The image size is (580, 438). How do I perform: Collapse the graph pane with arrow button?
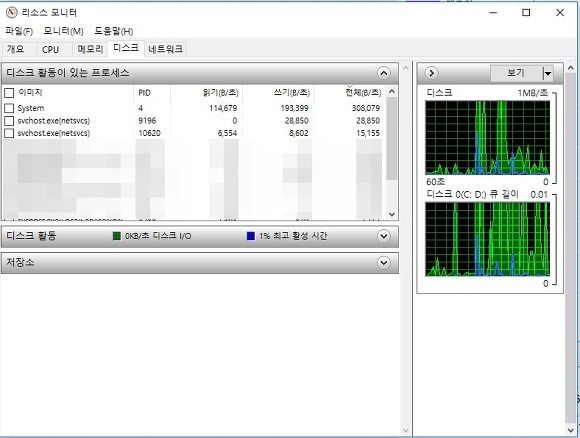coord(432,73)
